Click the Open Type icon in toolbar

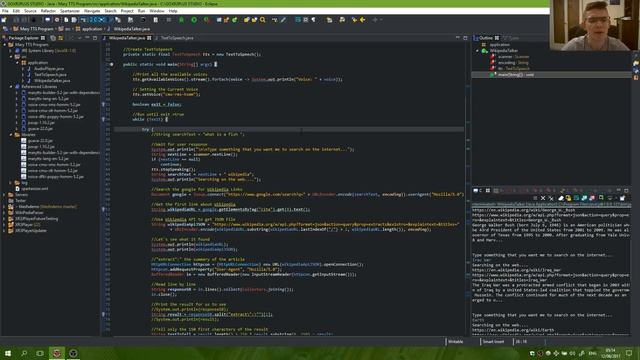[x=247, y=20]
